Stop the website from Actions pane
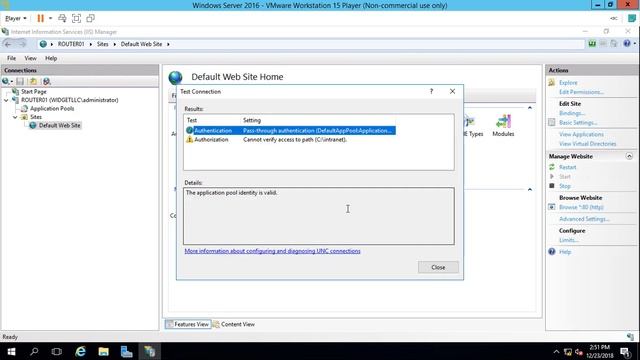 click(564, 186)
